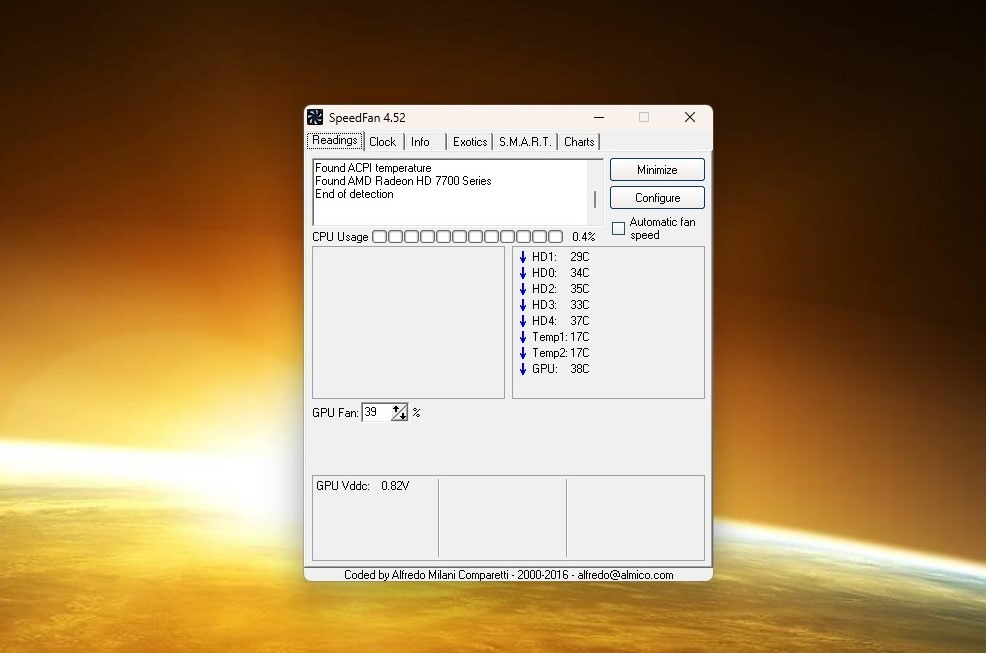Click the HD0 temperature value 34C
This screenshot has height=653, width=986.
[580, 272]
